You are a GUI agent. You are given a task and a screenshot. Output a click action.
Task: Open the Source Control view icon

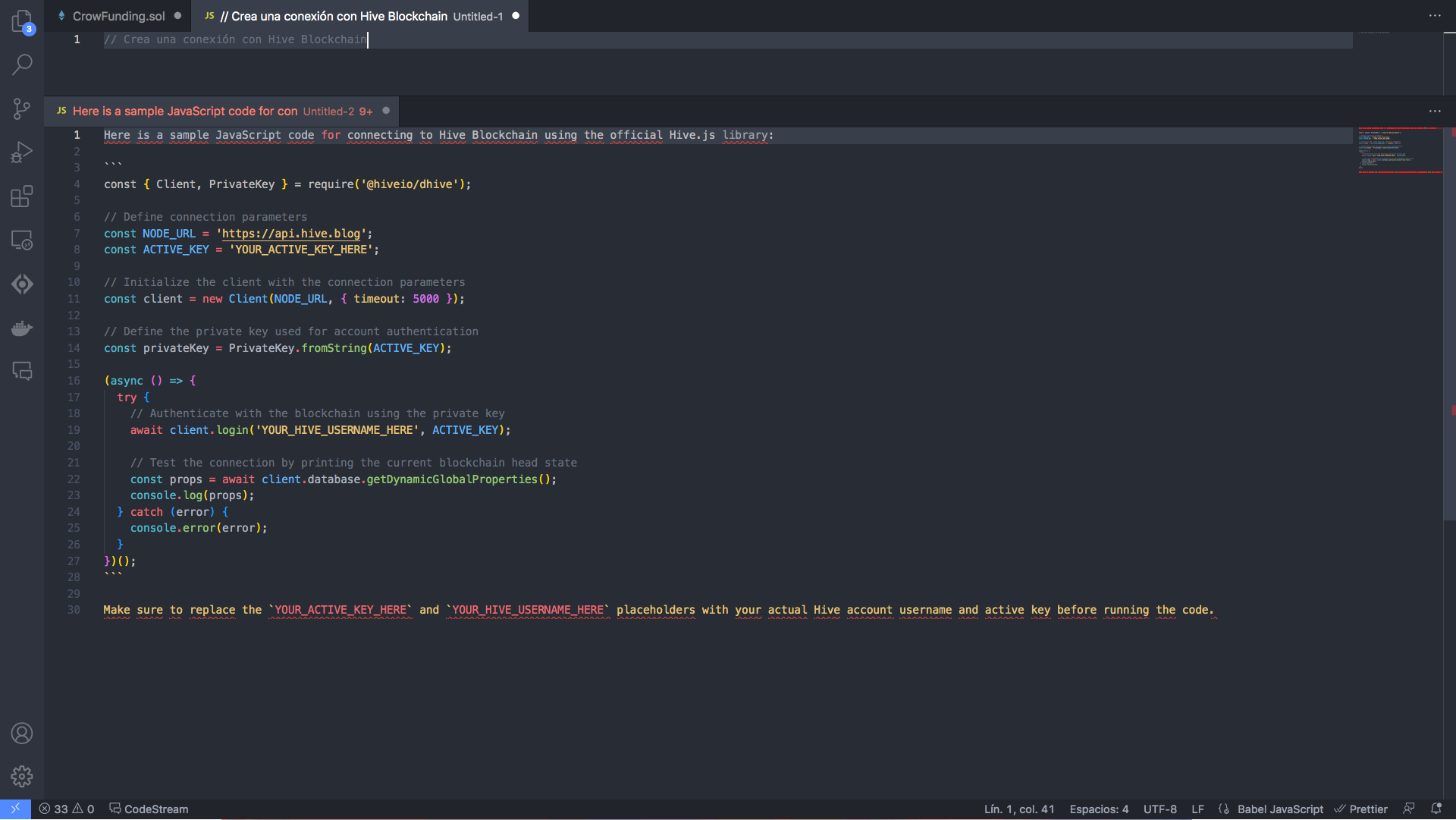click(22, 108)
